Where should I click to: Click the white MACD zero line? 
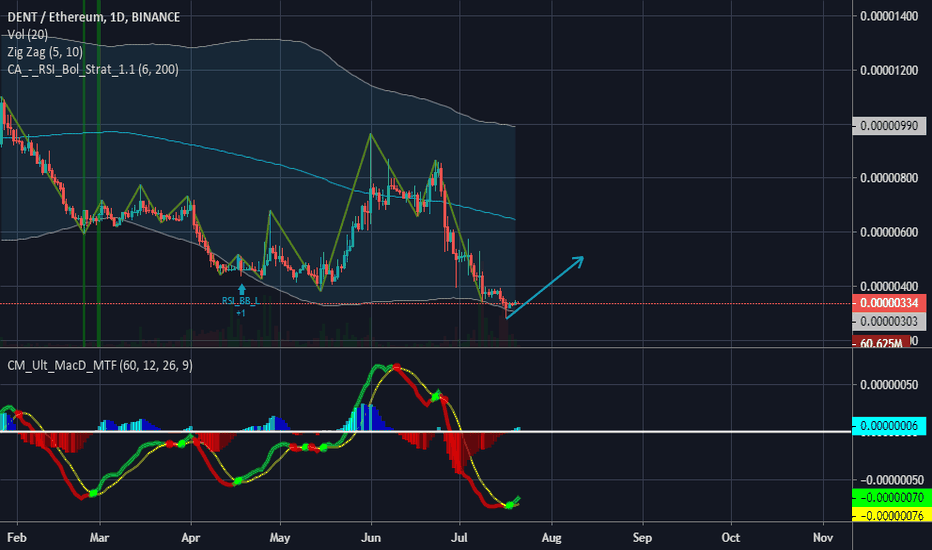coord(426,432)
